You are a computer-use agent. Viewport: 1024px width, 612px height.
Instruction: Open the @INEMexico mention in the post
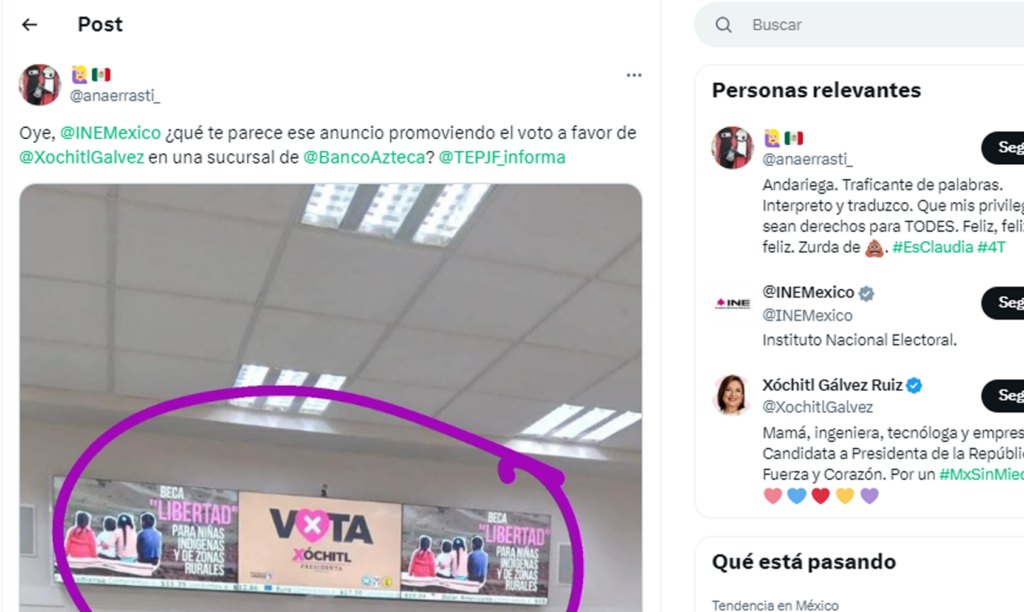tap(110, 133)
